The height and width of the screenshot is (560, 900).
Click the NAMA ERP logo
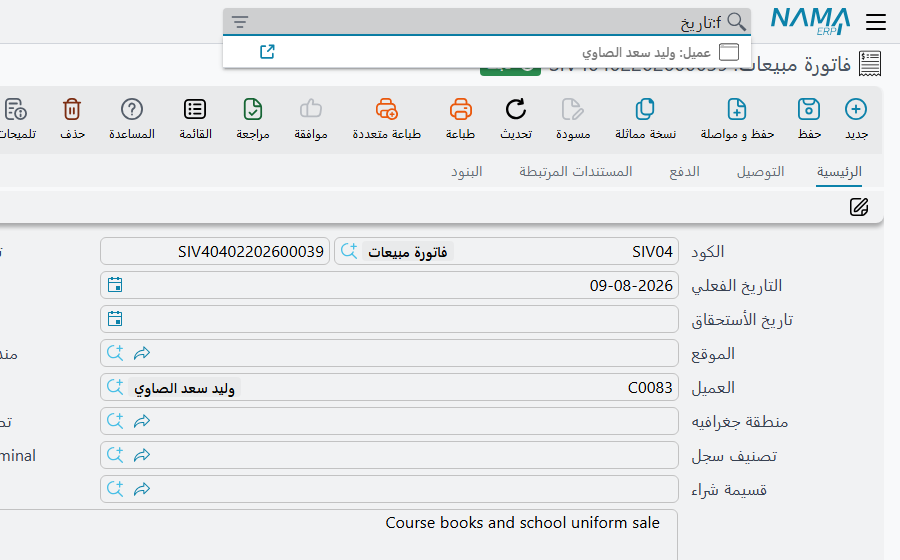tap(810, 22)
